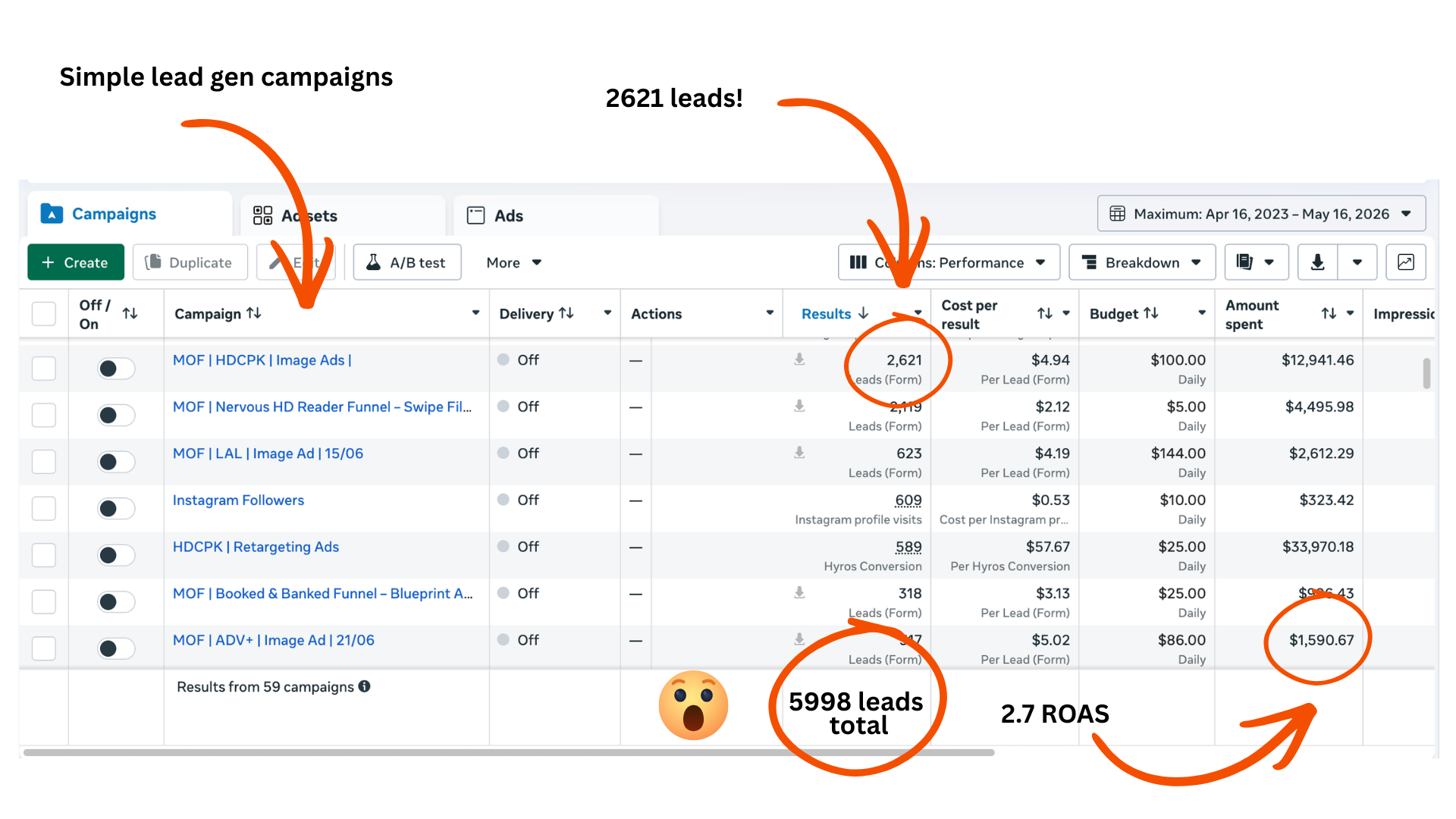1456x819 pixels.
Task: Open Reports dropdown caret
Action: tap(1269, 262)
